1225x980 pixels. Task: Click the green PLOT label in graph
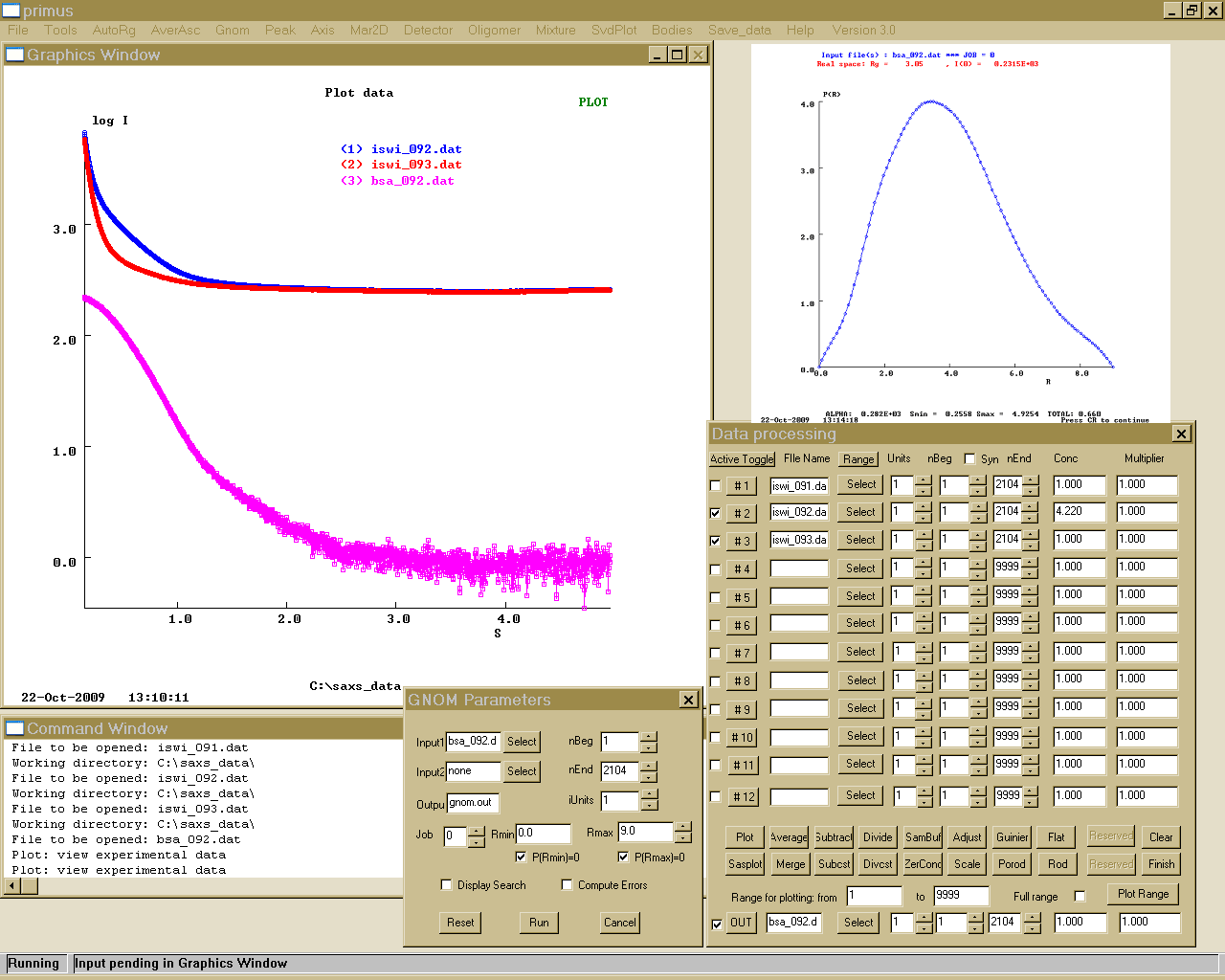[593, 102]
